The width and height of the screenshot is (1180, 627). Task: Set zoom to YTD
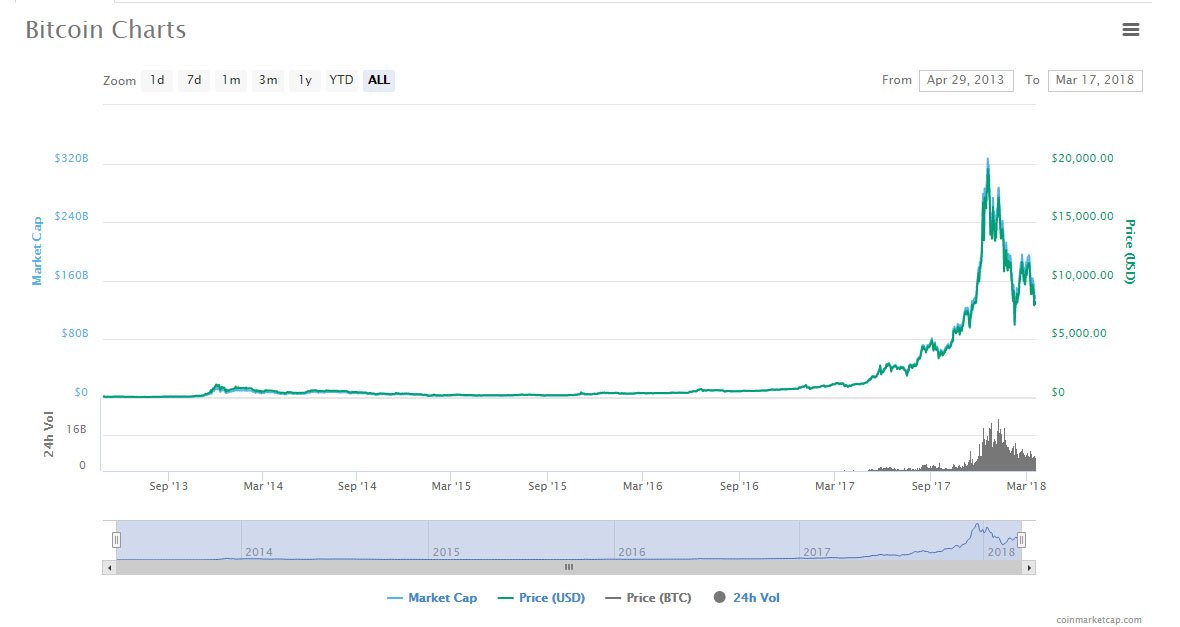coord(341,80)
